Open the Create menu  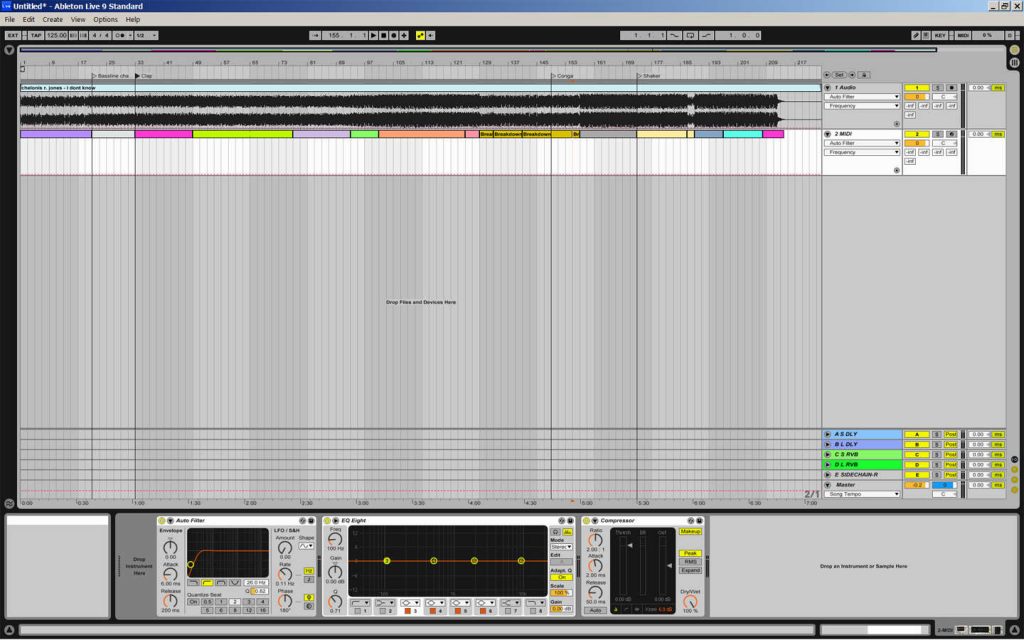[52, 19]
